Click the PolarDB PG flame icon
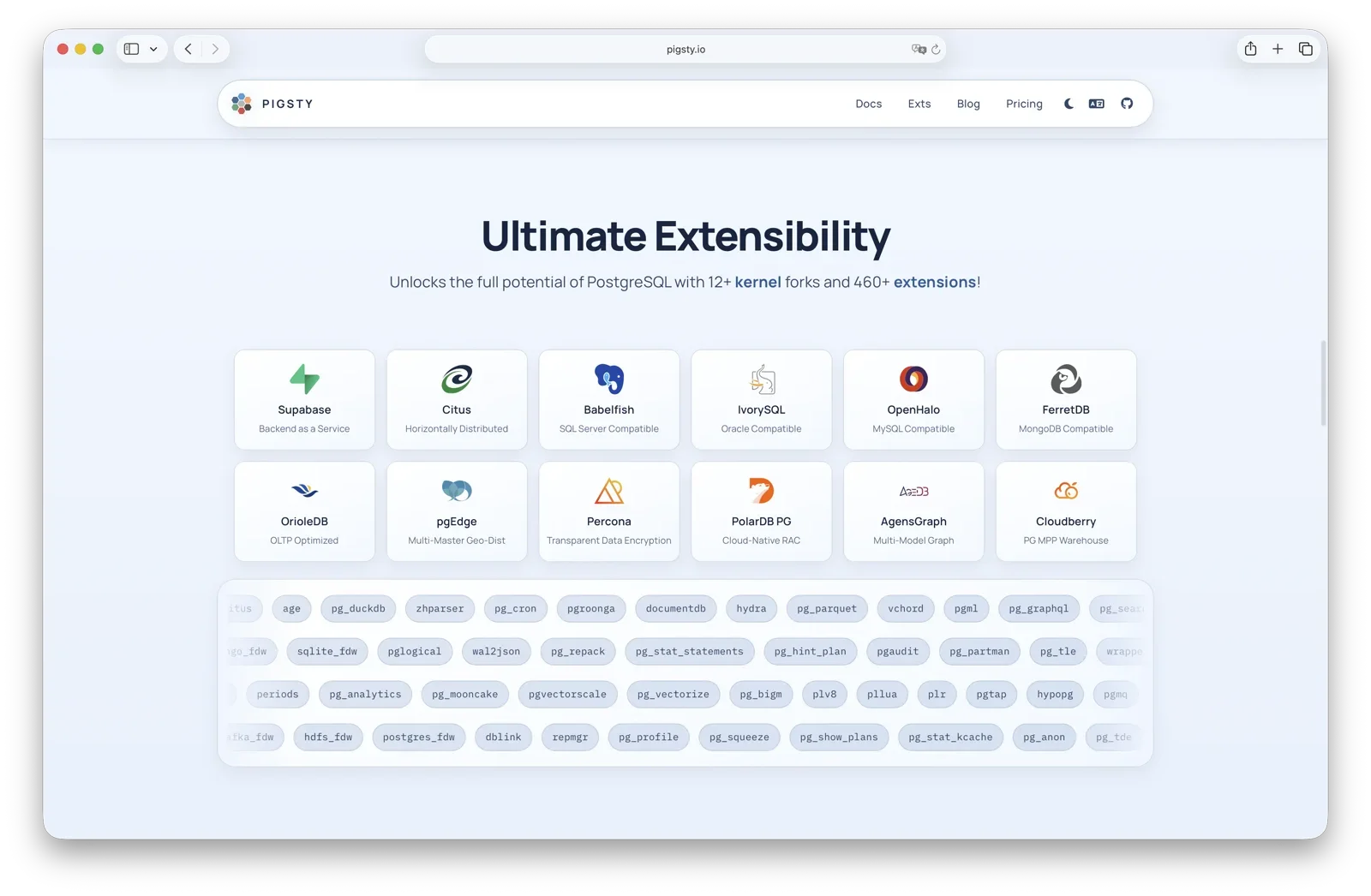 click(x=761, y=491)
